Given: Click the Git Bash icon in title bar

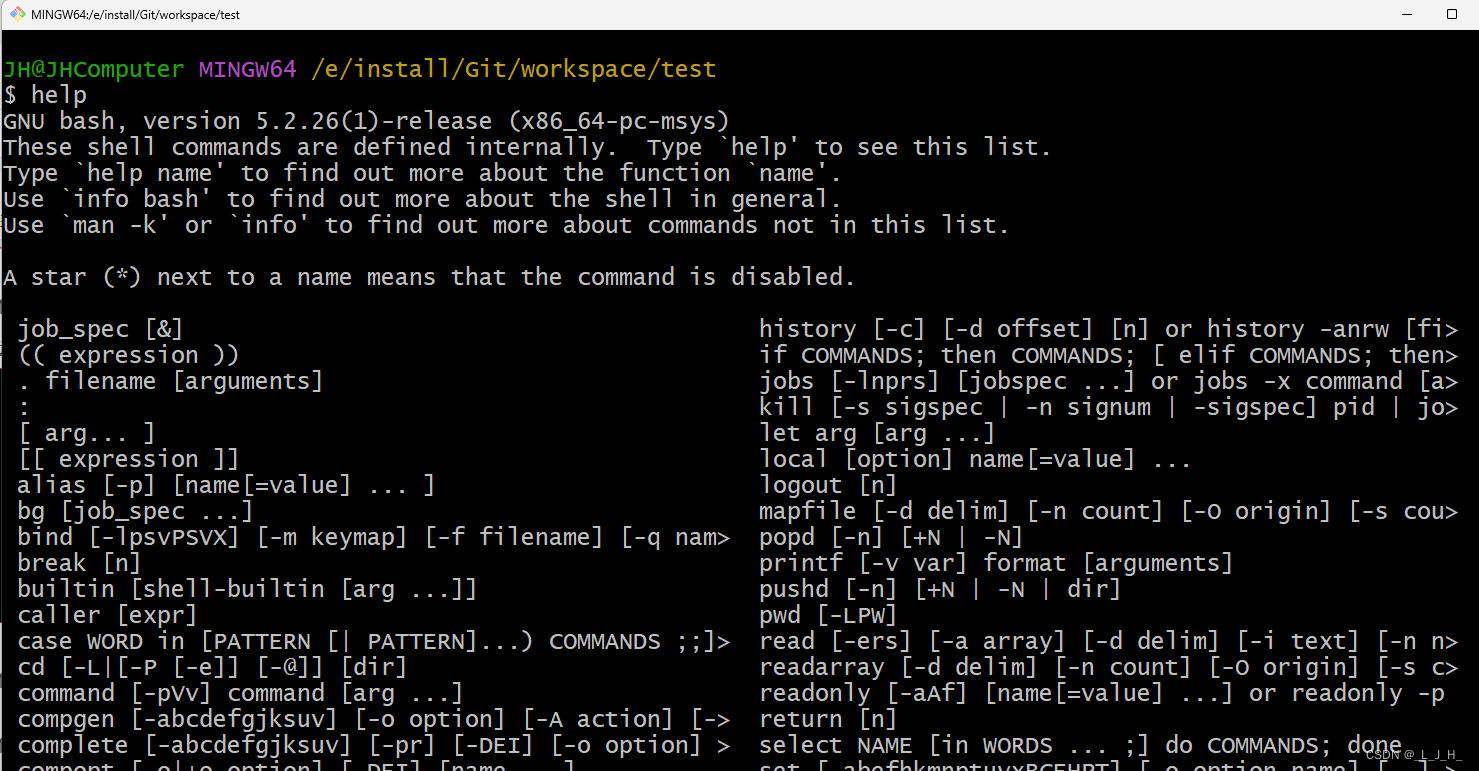Looking at the screenshot, I should point(17,14).
